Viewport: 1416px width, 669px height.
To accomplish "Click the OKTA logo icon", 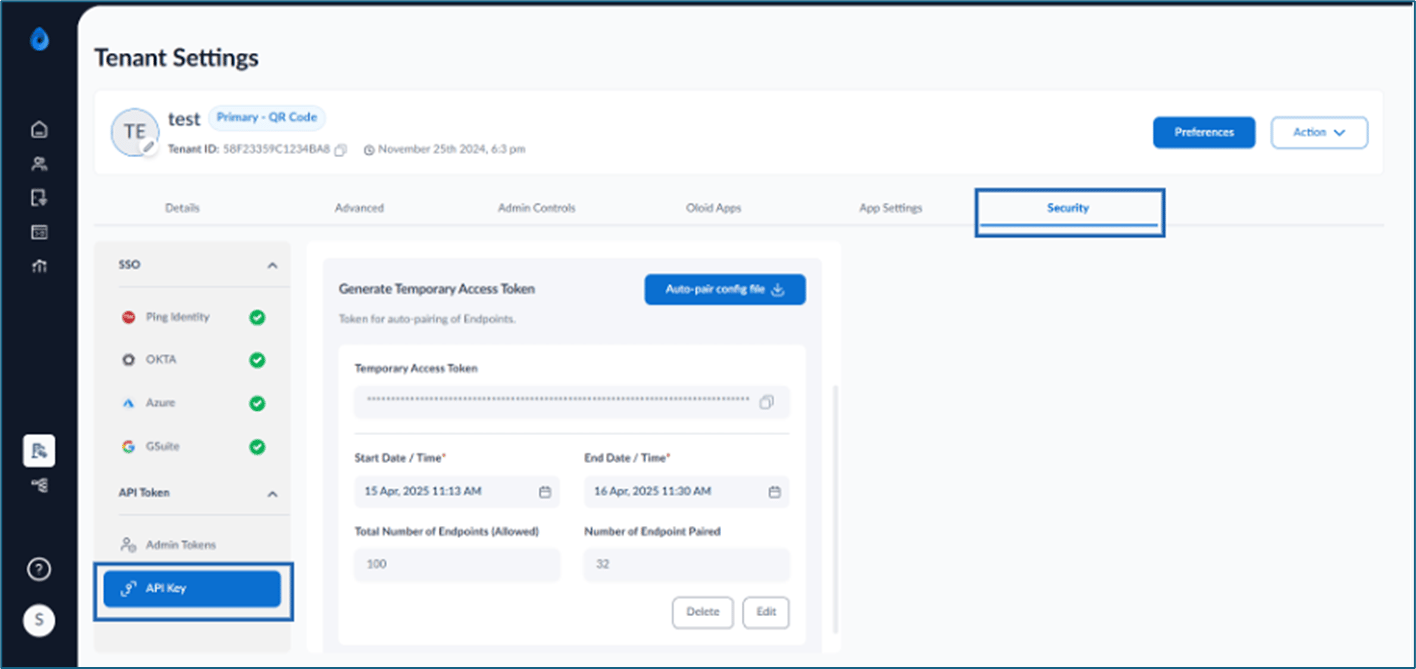I will 128,360.
